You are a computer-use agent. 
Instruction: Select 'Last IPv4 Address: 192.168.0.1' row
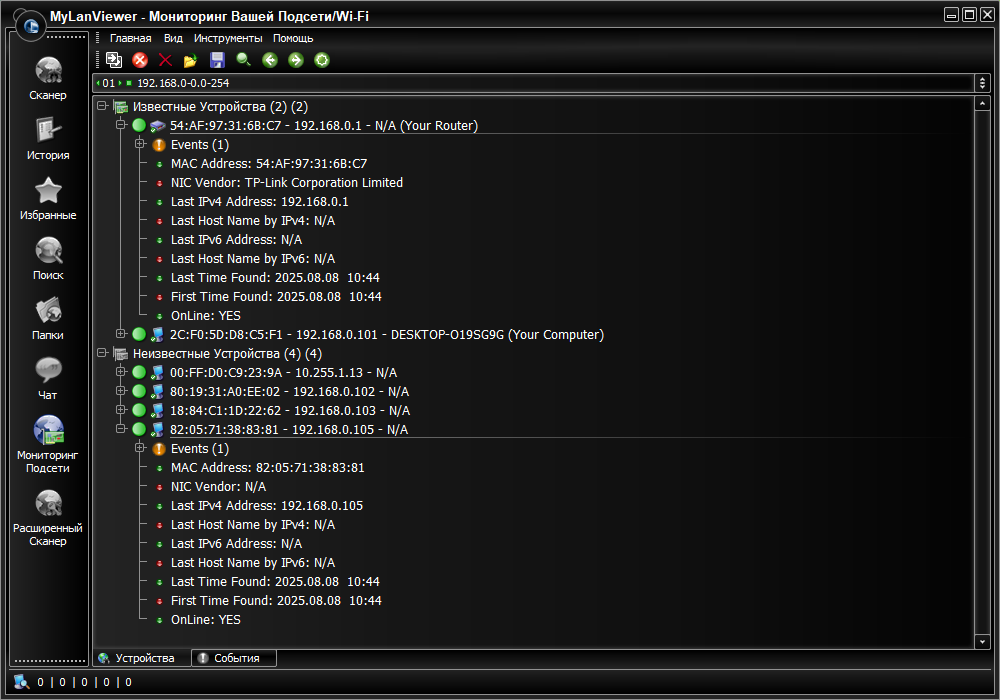(x=259, y=201)
